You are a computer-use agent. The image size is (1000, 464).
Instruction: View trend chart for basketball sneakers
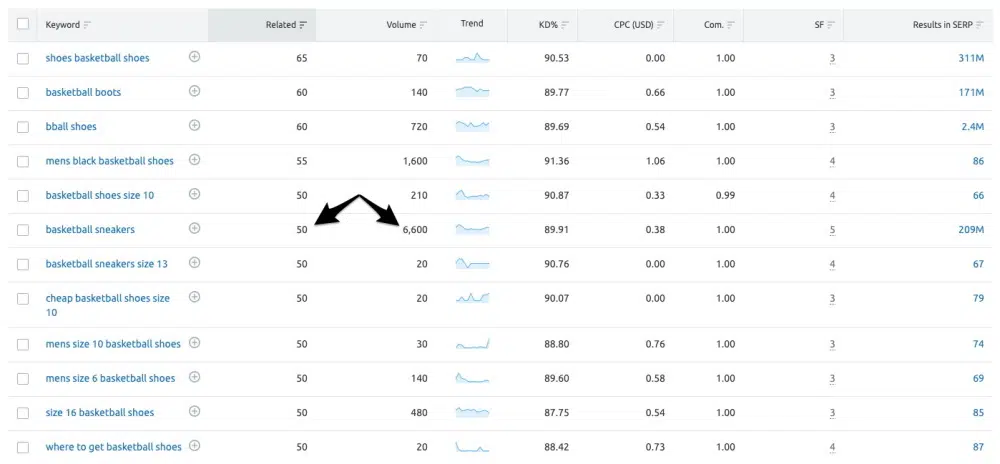point(473,229)
